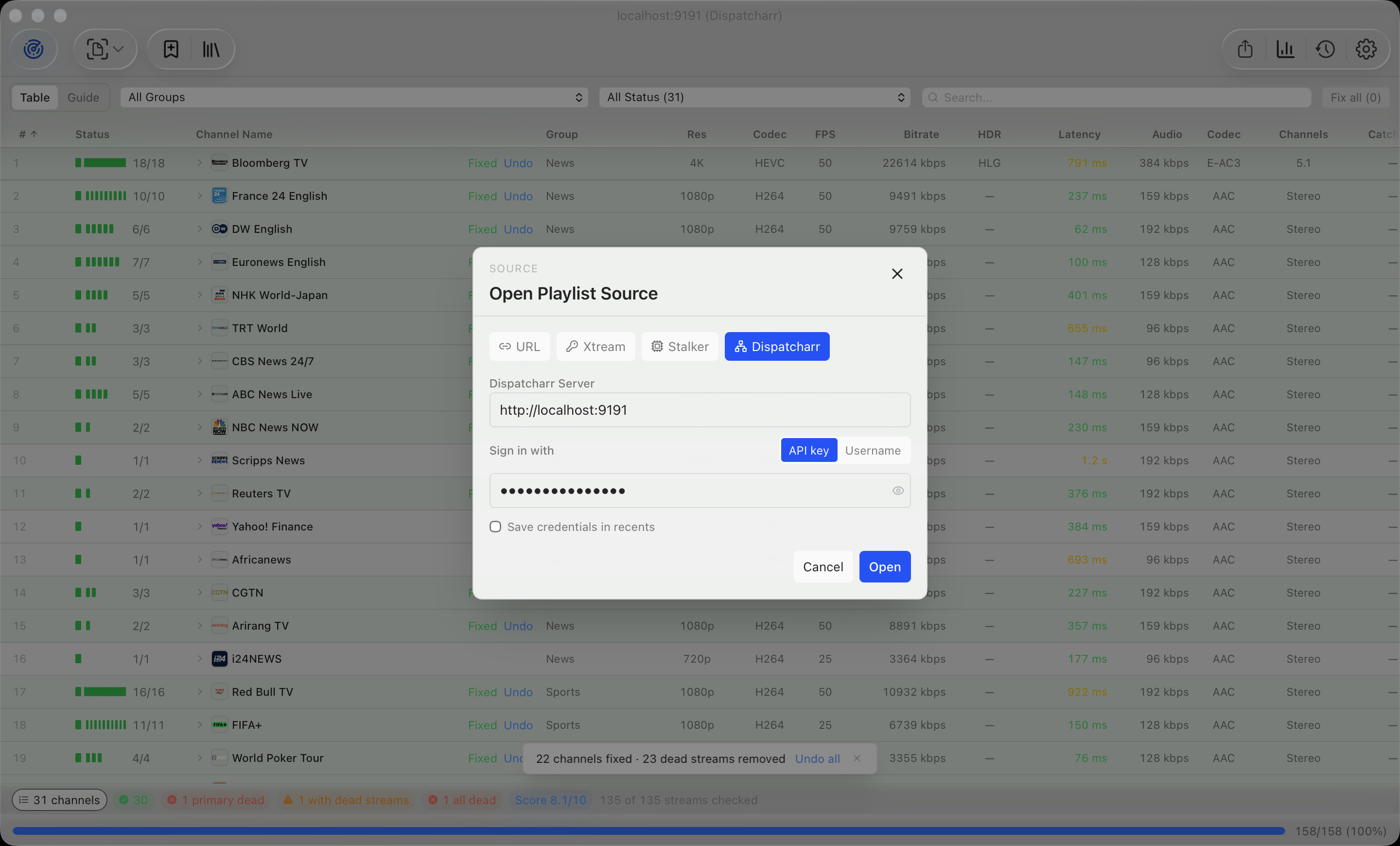Click the Open button

(885, 566)
